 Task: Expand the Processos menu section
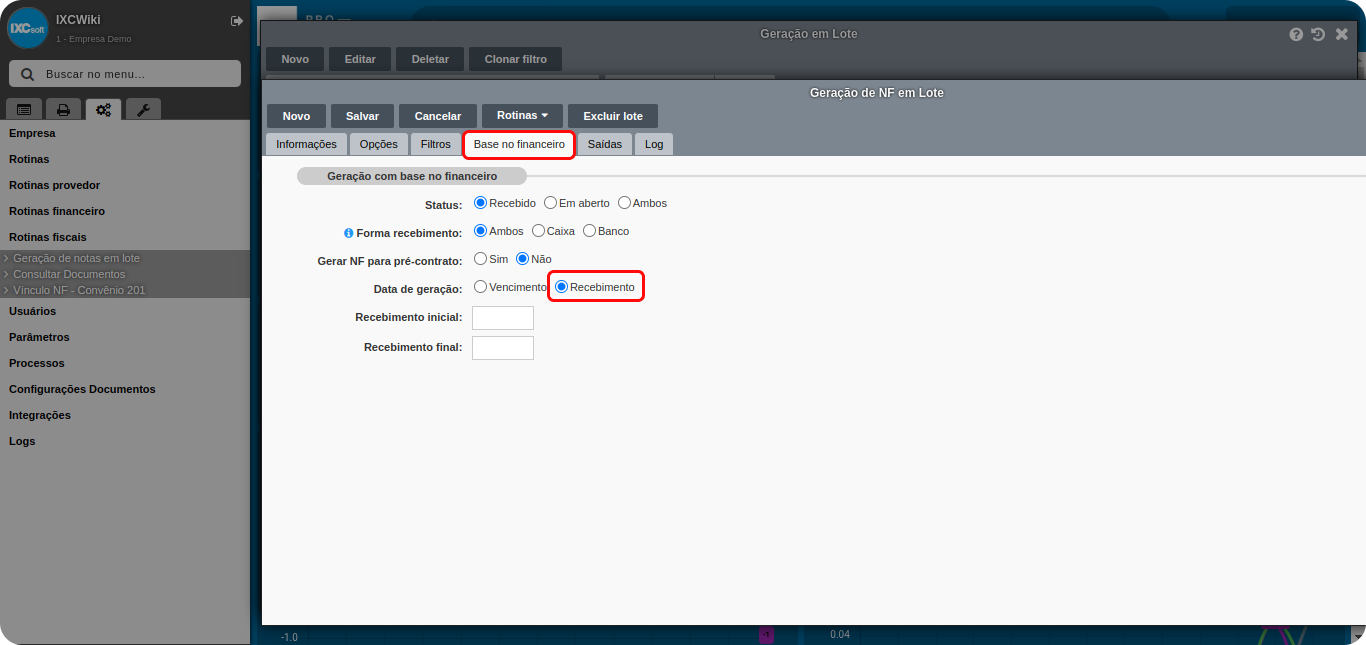point(36,363)
